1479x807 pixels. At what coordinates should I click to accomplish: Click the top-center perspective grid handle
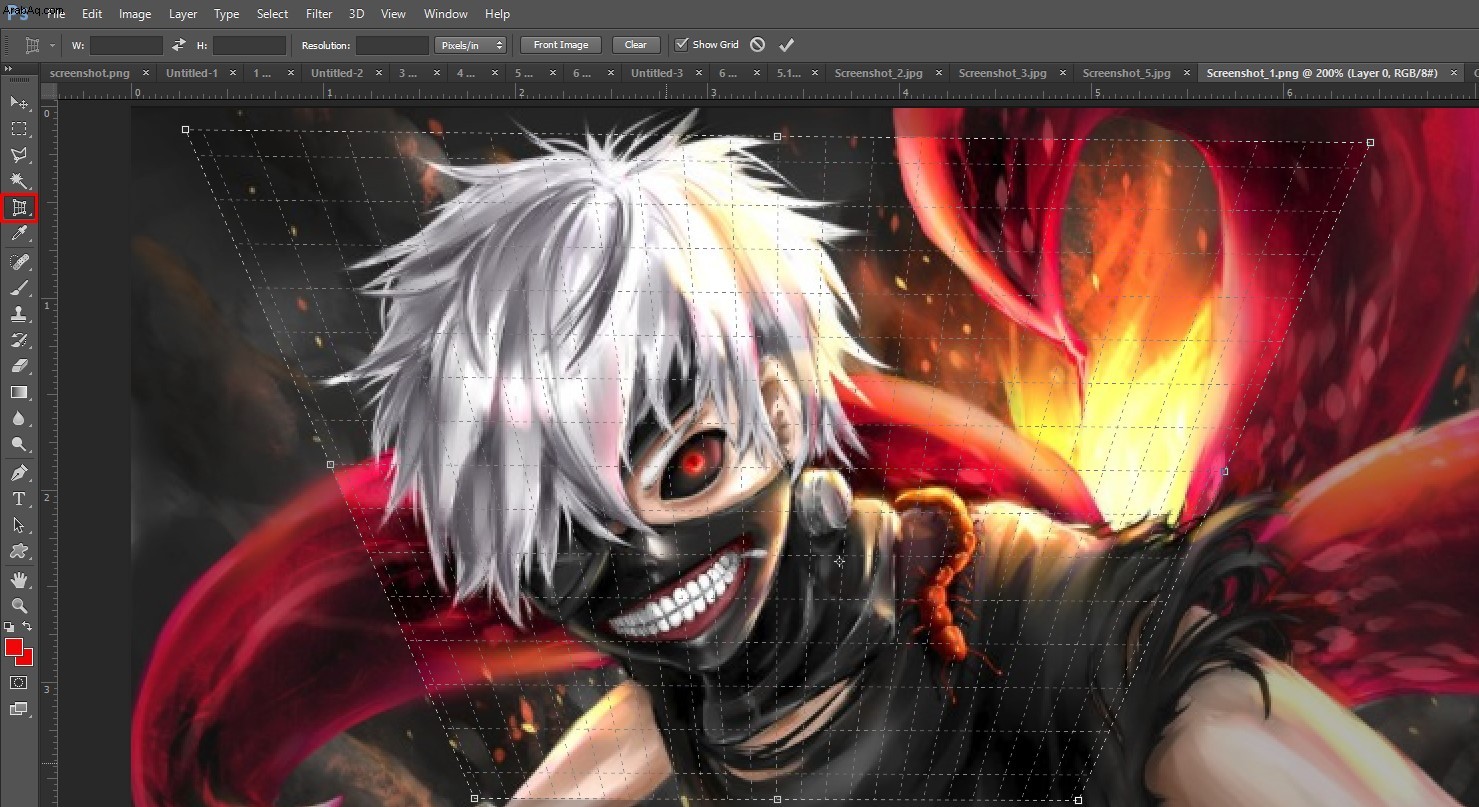(778, 136)
